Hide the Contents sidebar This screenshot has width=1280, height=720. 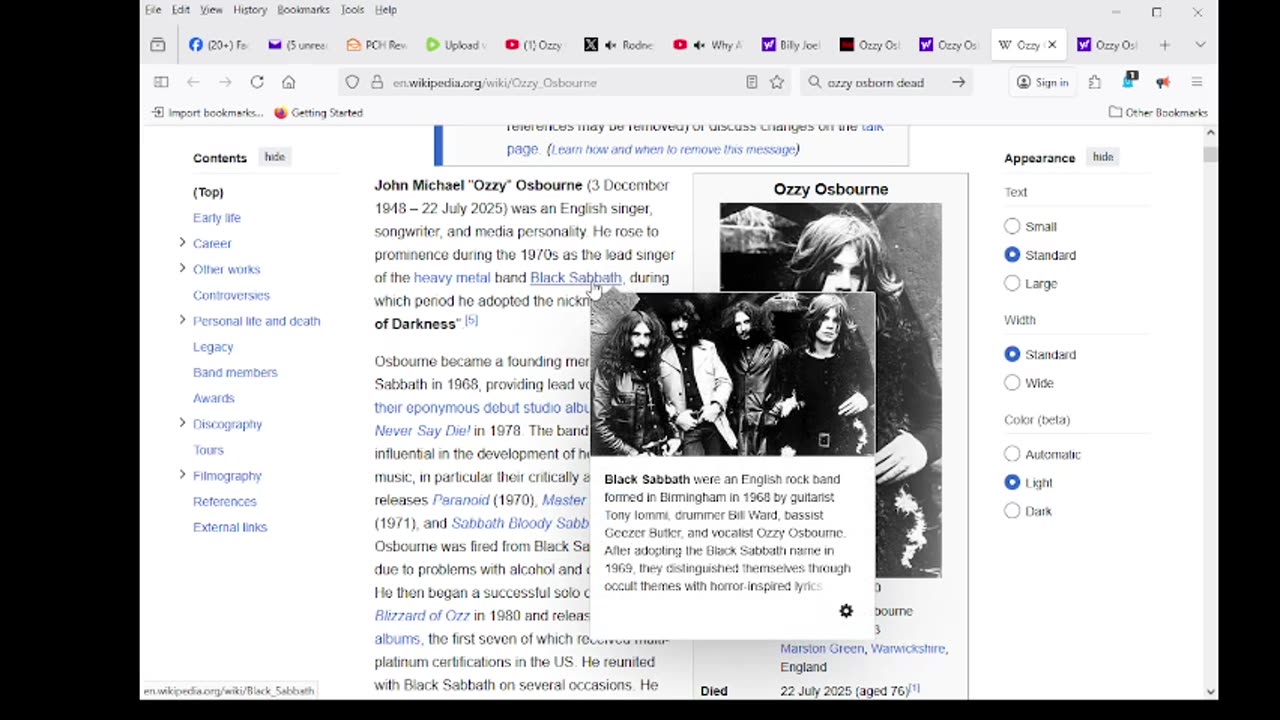(x=274, y=157)
